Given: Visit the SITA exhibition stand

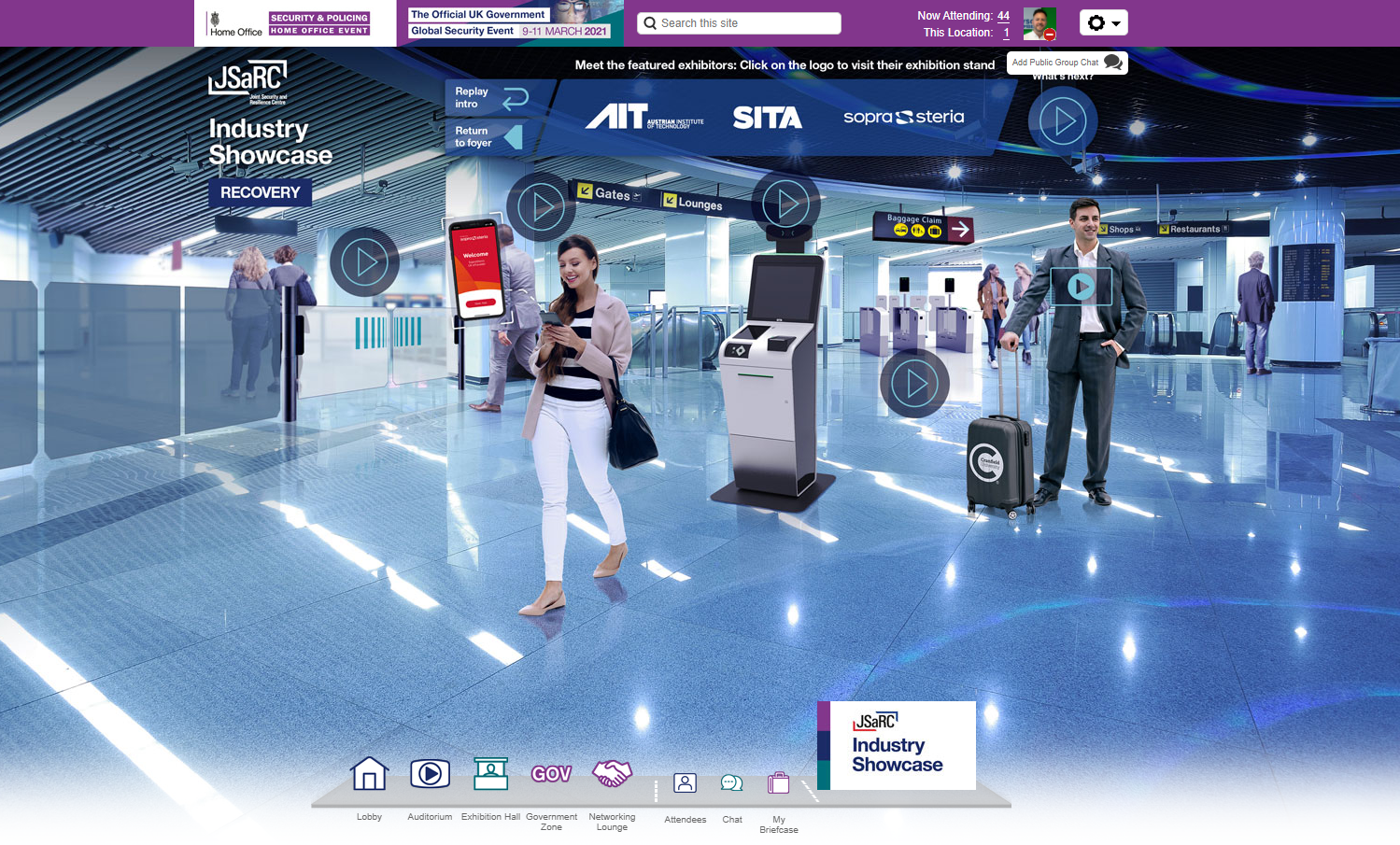Looking at the screenshot, I should click(x=767, y=118).
